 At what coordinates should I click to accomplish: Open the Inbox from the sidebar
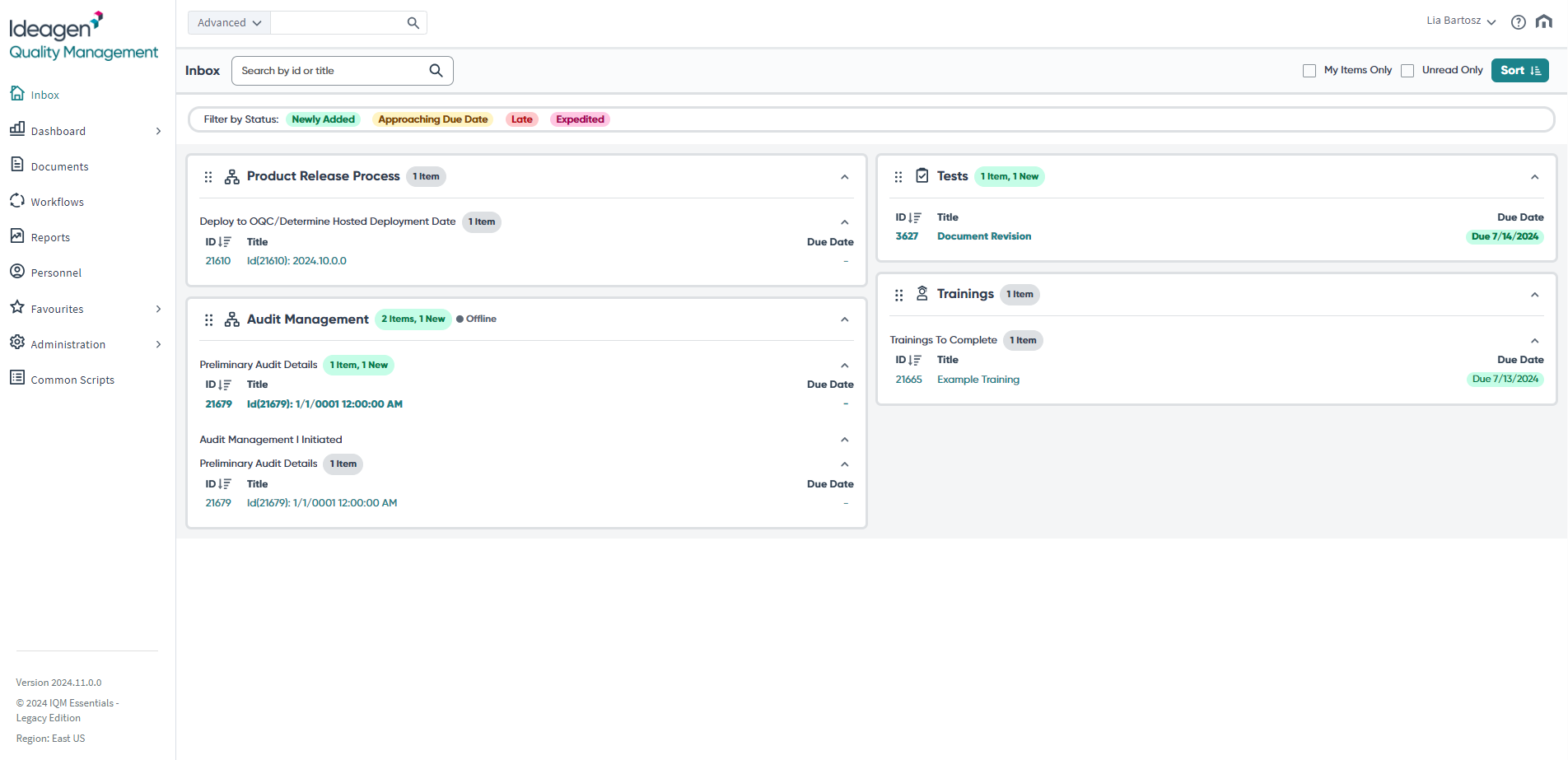pos(44,94)
